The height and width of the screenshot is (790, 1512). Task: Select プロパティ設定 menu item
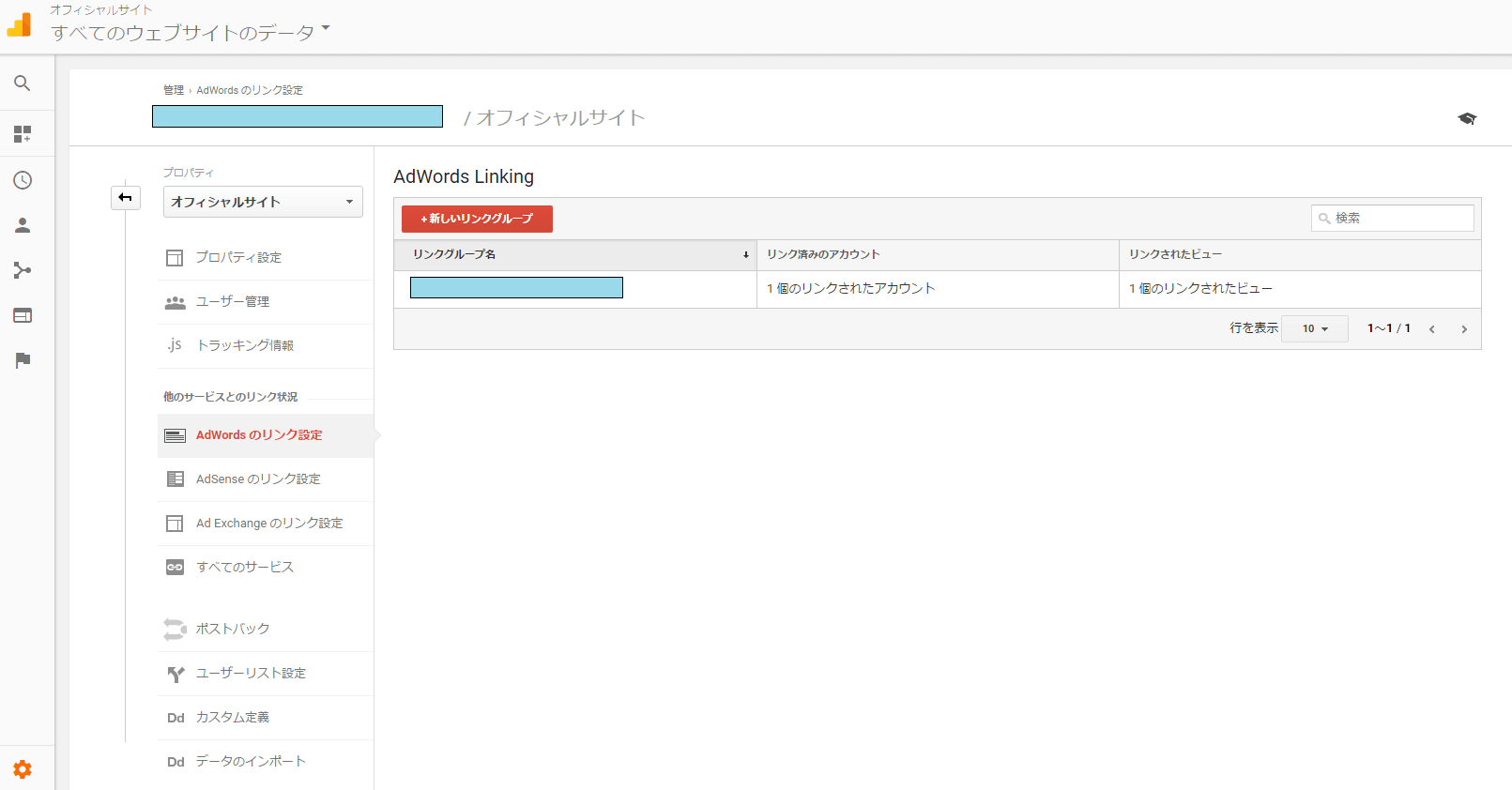pyautogui.click(x=266, y=258)
